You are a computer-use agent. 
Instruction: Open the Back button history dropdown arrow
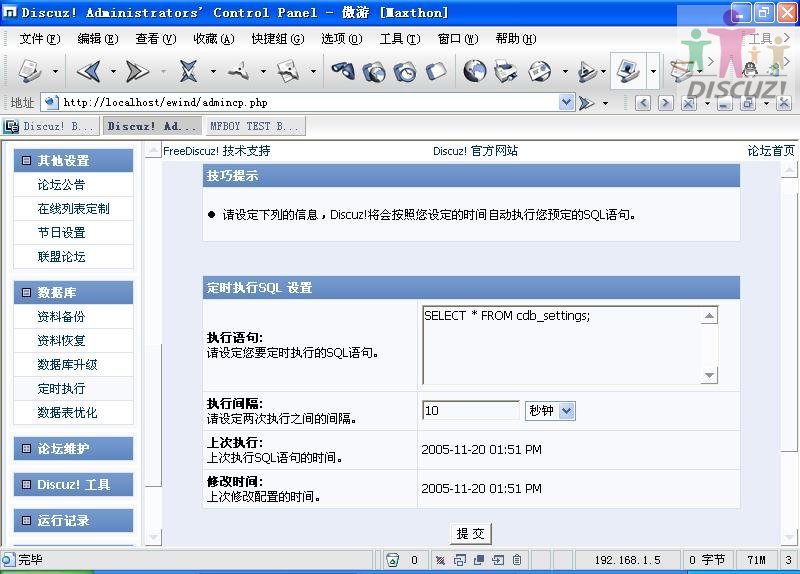coord(113,71)
